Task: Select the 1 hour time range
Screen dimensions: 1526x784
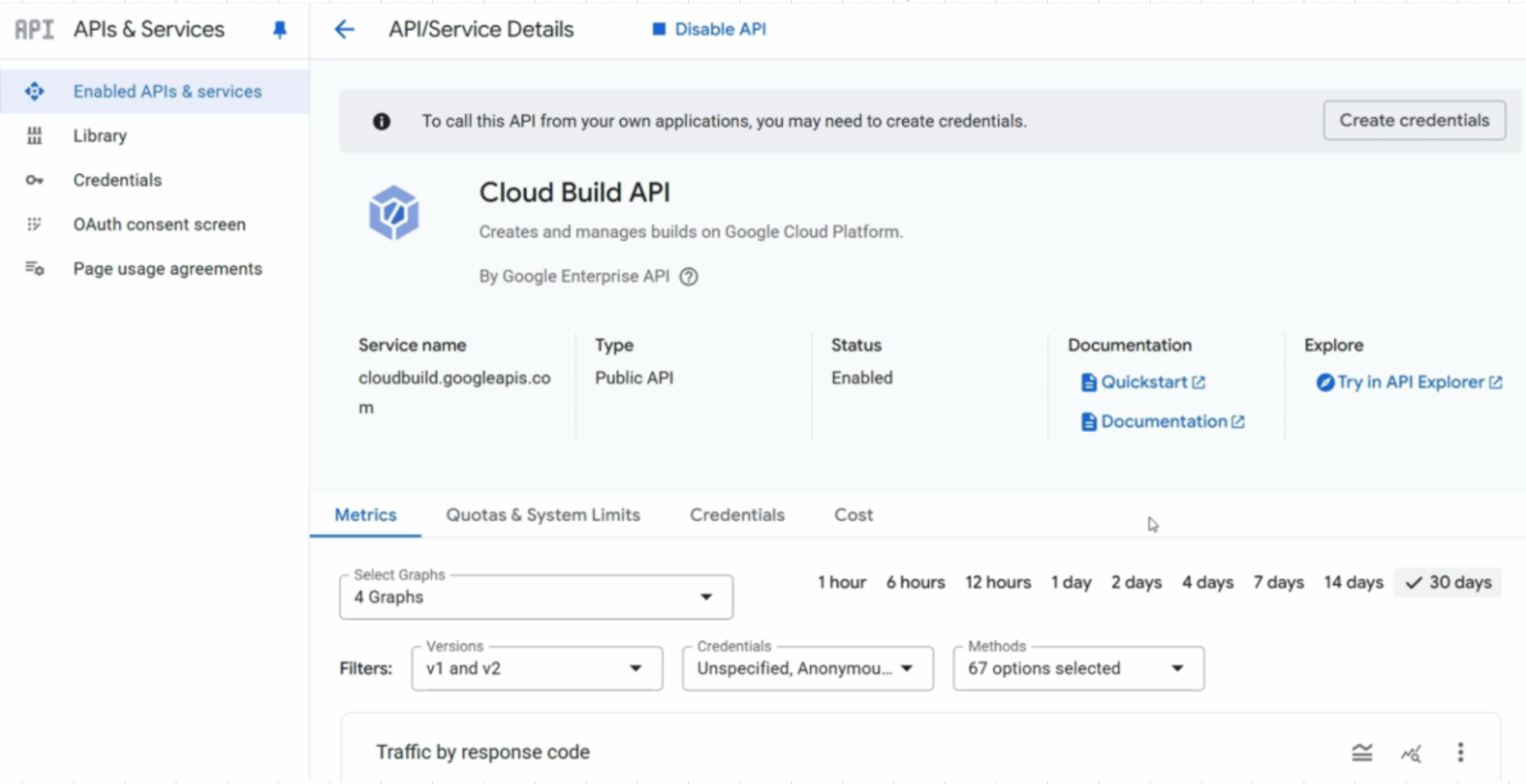Action: click(842, 583)
